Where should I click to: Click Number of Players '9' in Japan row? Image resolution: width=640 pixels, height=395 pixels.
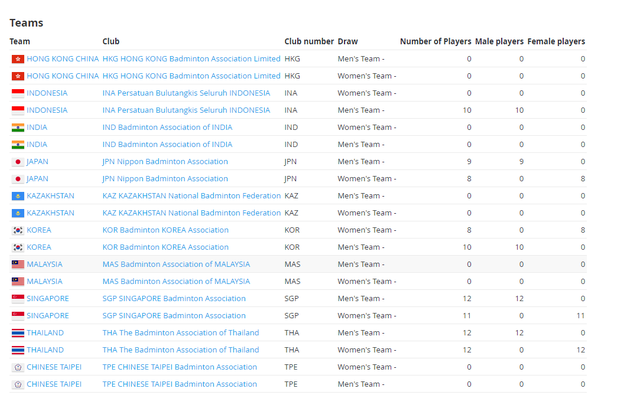469,162
